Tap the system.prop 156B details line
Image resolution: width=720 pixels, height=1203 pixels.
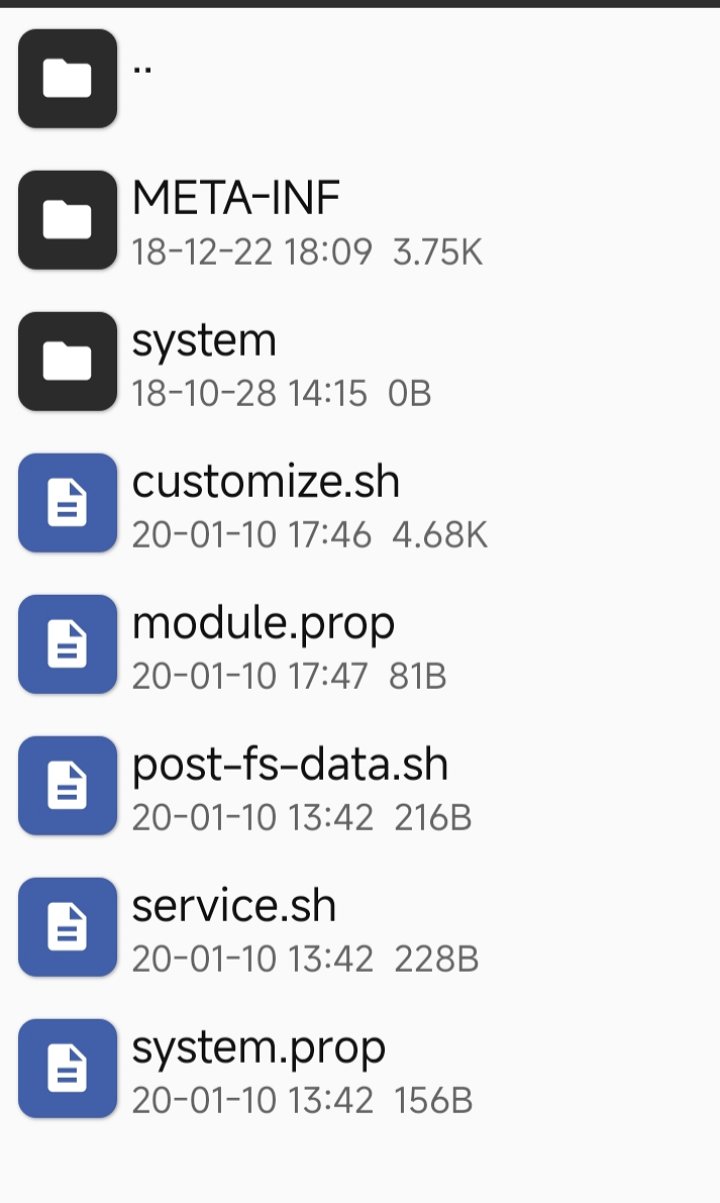pos(302,1101)
